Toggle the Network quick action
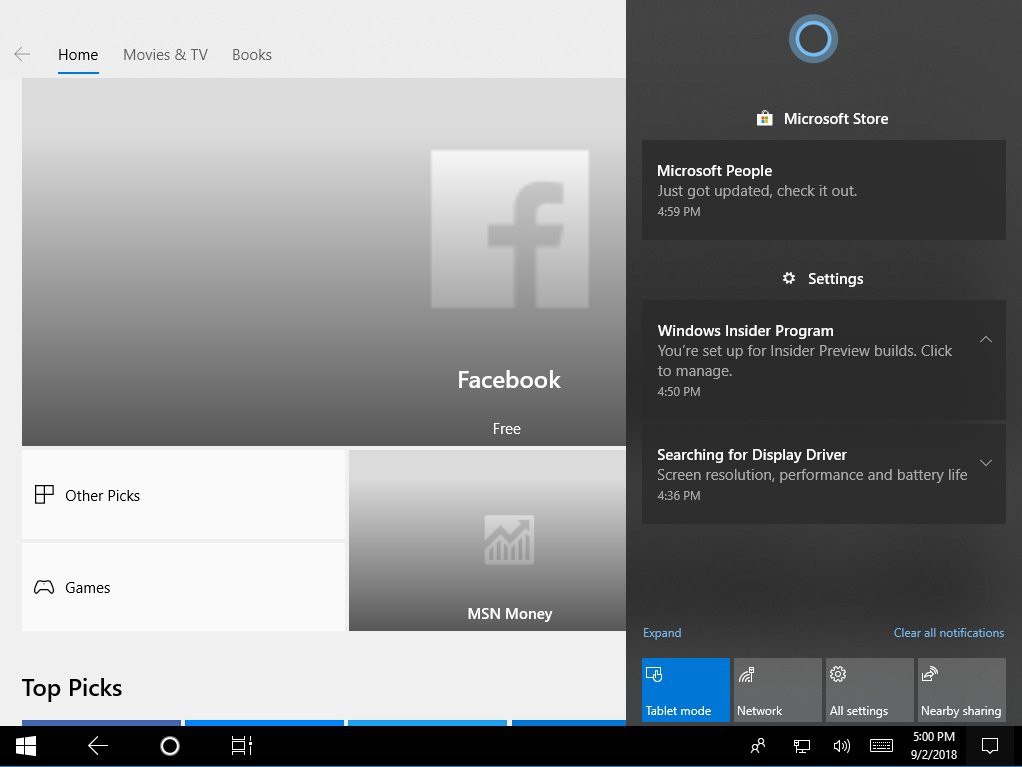 click(x=778, y=689)
